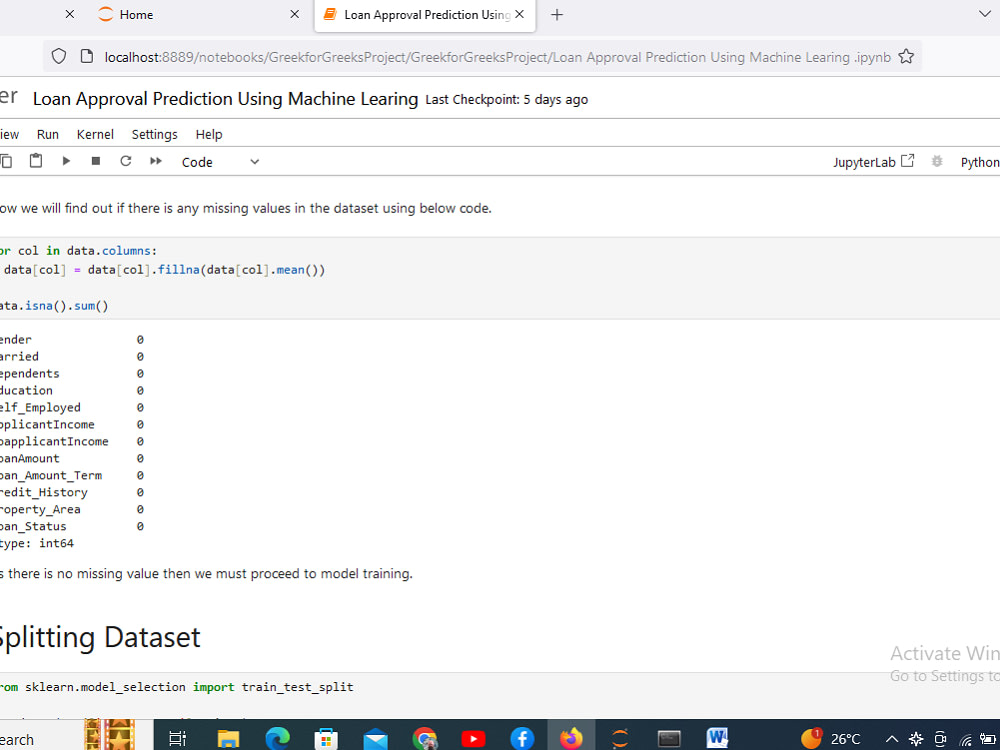Click the site information page icon
The height and width of the screenshot is (750, 1000).
coord(87,57)
